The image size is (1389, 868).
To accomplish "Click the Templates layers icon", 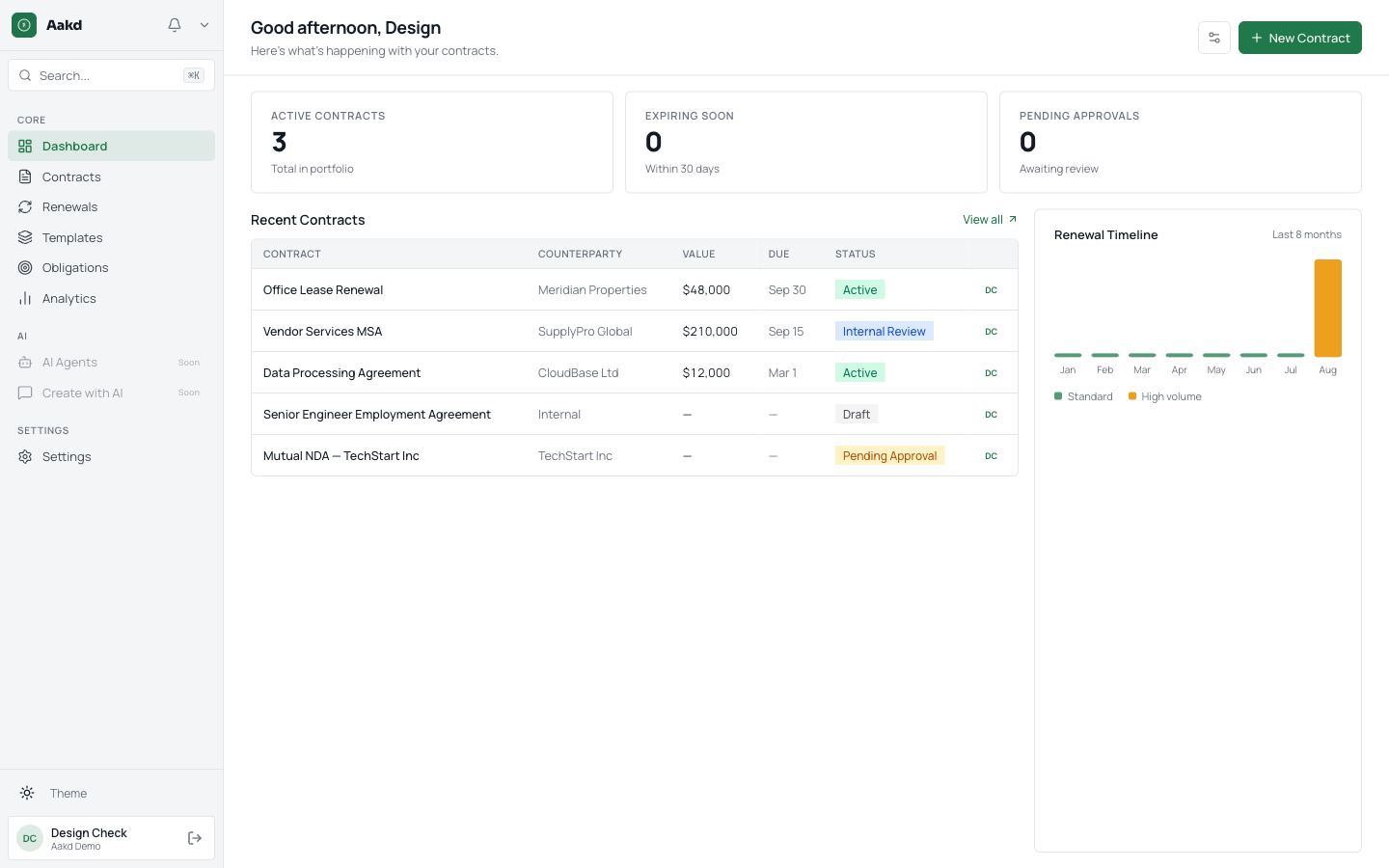I will click(x=25, y=238).
